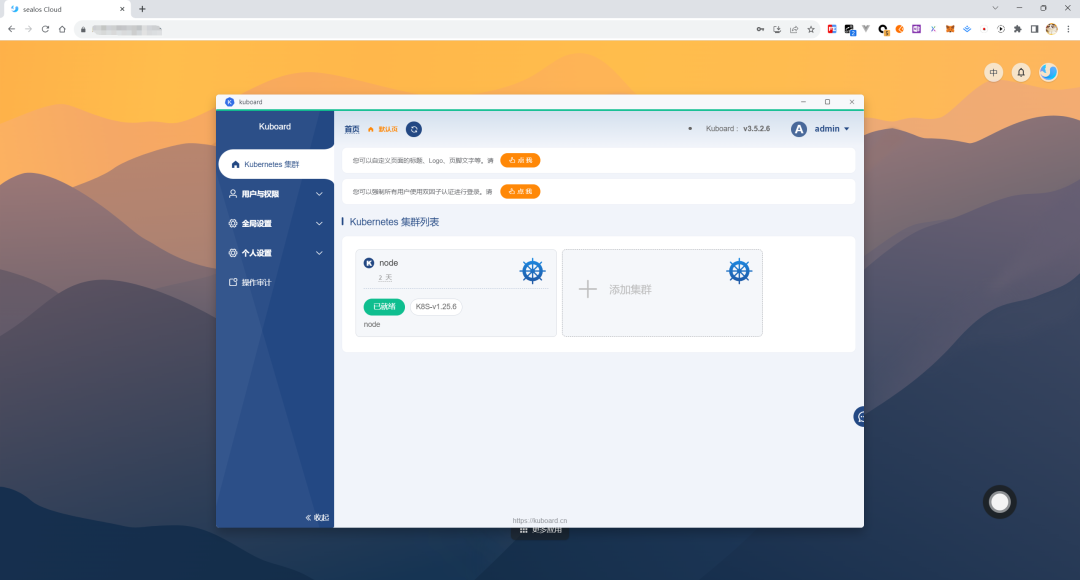Go to the 首页 breadcrumb
Screen dimensions: 1080x580
[x=352, y=130]
